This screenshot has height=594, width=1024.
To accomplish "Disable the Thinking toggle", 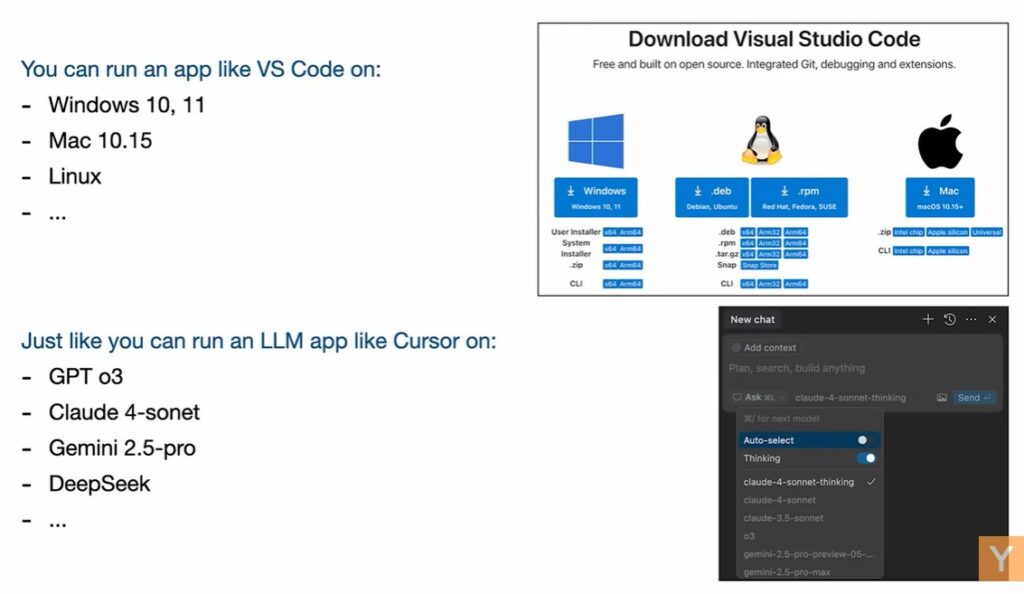I will click(x=866, y=458).
